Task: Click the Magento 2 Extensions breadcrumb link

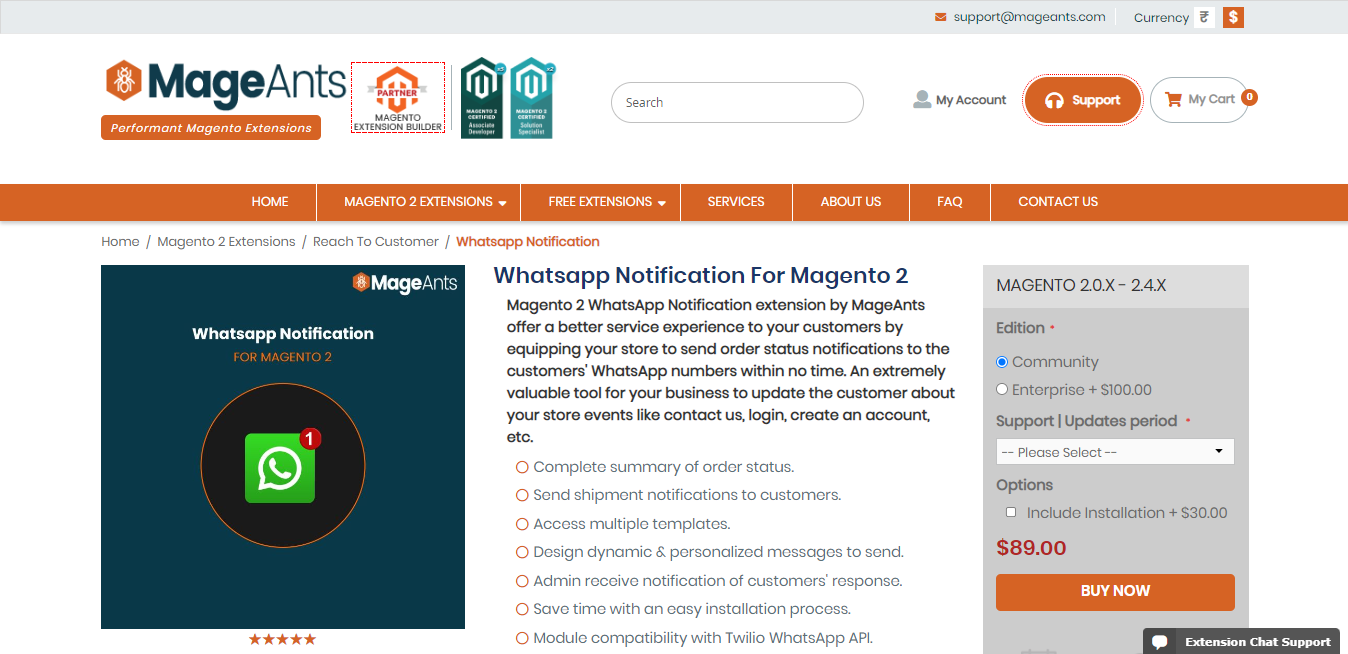Action: click(x=226, y=242)
